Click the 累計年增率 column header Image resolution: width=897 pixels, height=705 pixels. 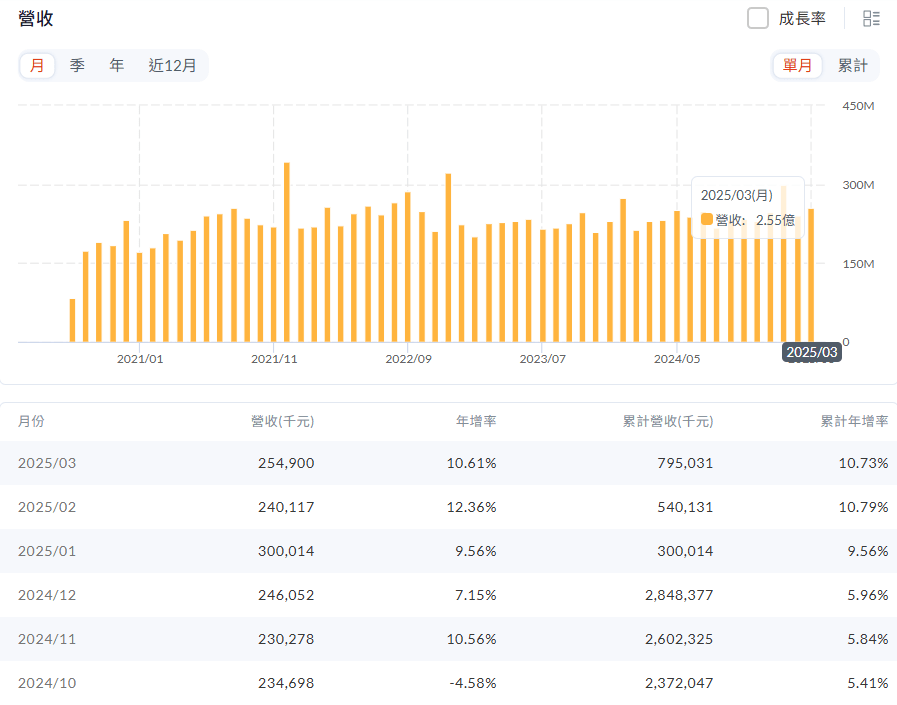coord(854,421)
